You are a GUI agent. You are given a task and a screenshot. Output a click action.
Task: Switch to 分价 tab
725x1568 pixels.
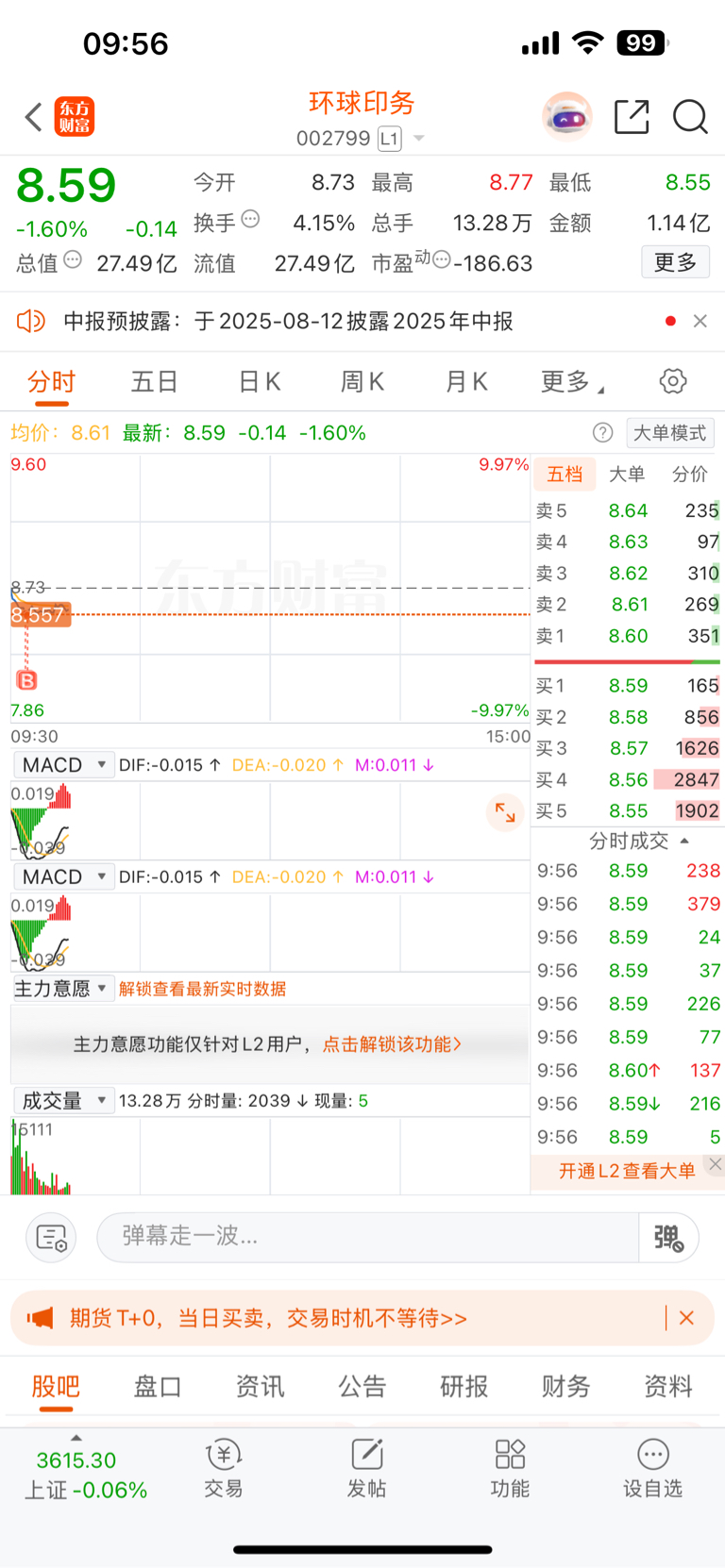(x=689, y=475)
